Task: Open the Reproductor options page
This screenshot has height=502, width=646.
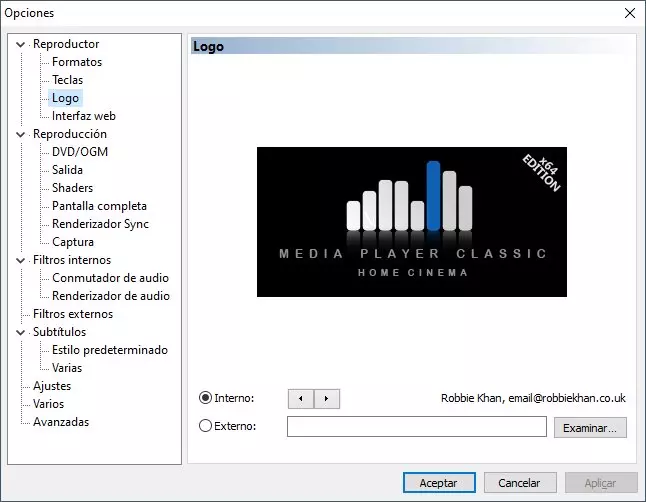Action: coord(66,44)
